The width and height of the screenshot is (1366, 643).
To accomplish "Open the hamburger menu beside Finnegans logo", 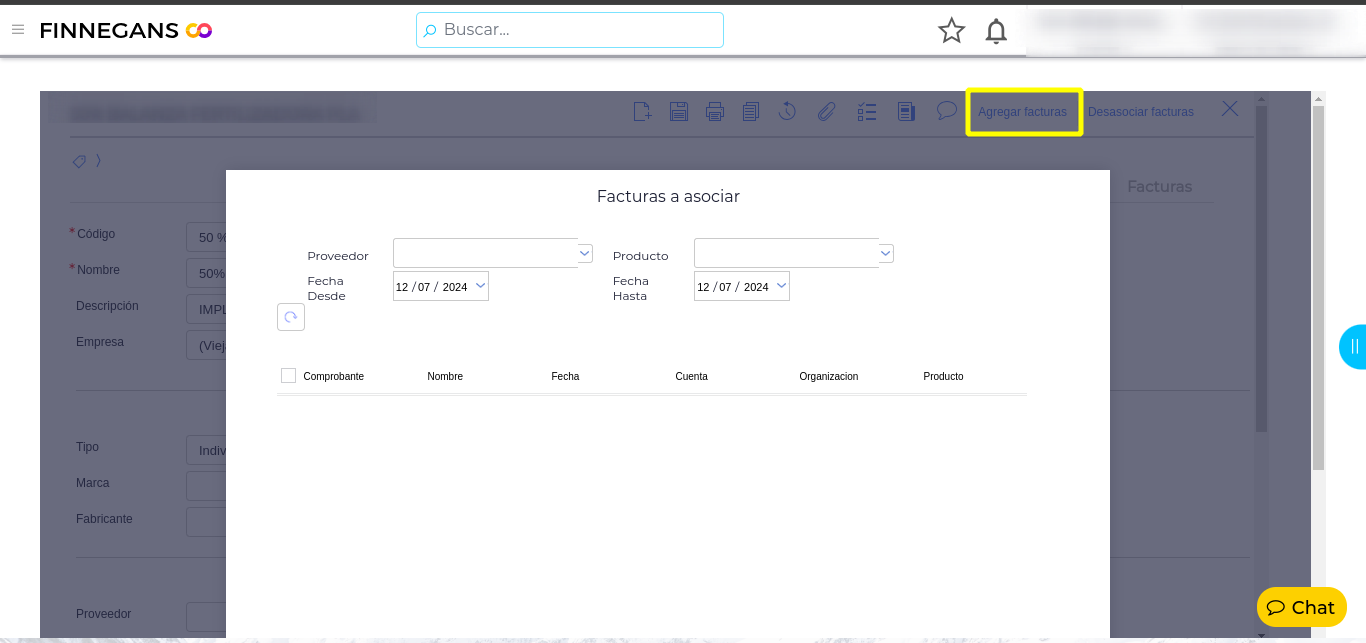I will [x=18, y=30].
